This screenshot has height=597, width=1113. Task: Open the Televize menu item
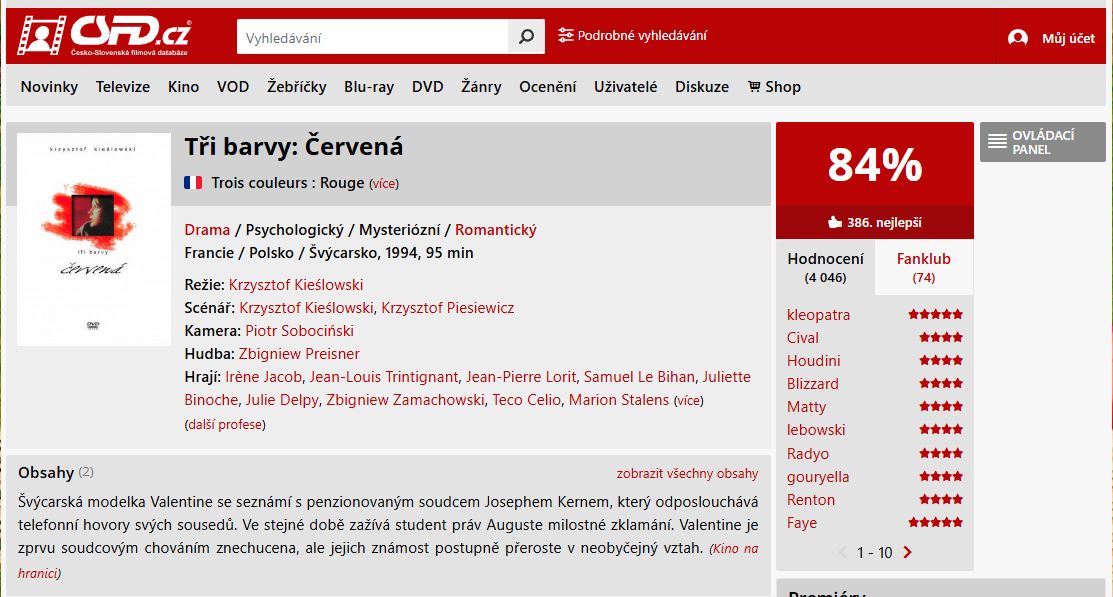(123, 87)
